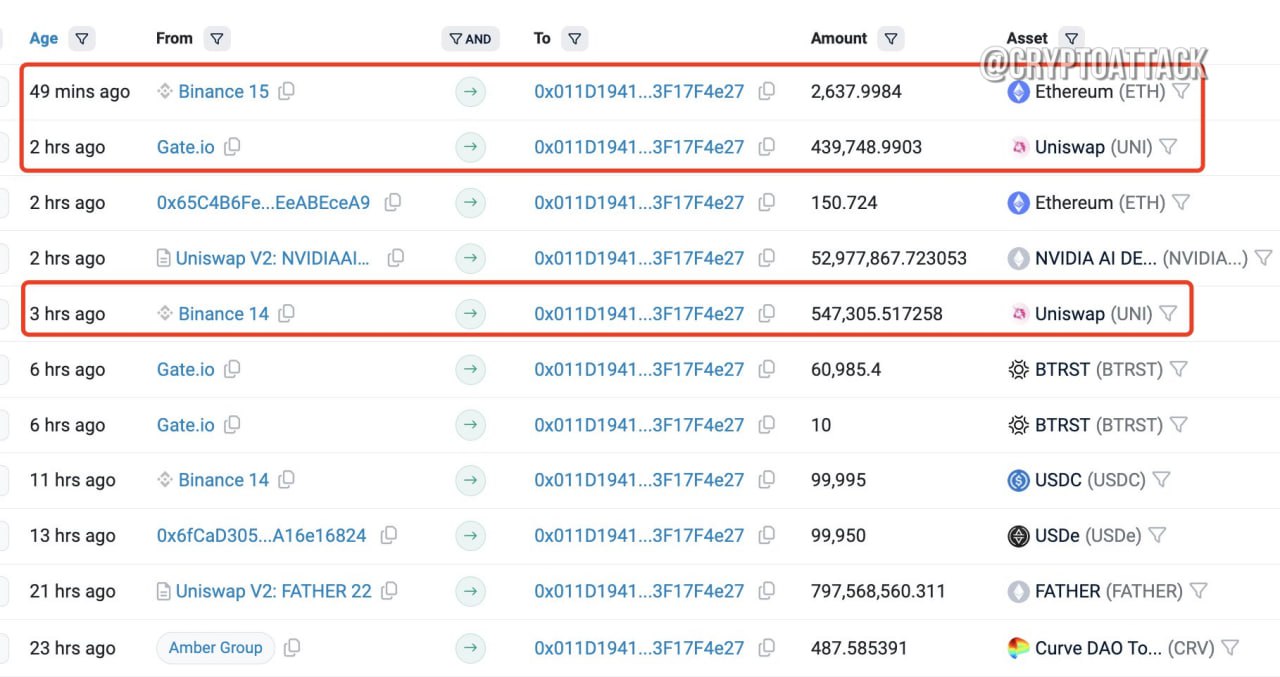
Task: Open the Amount column filter
Action: [x=890, y=39]
